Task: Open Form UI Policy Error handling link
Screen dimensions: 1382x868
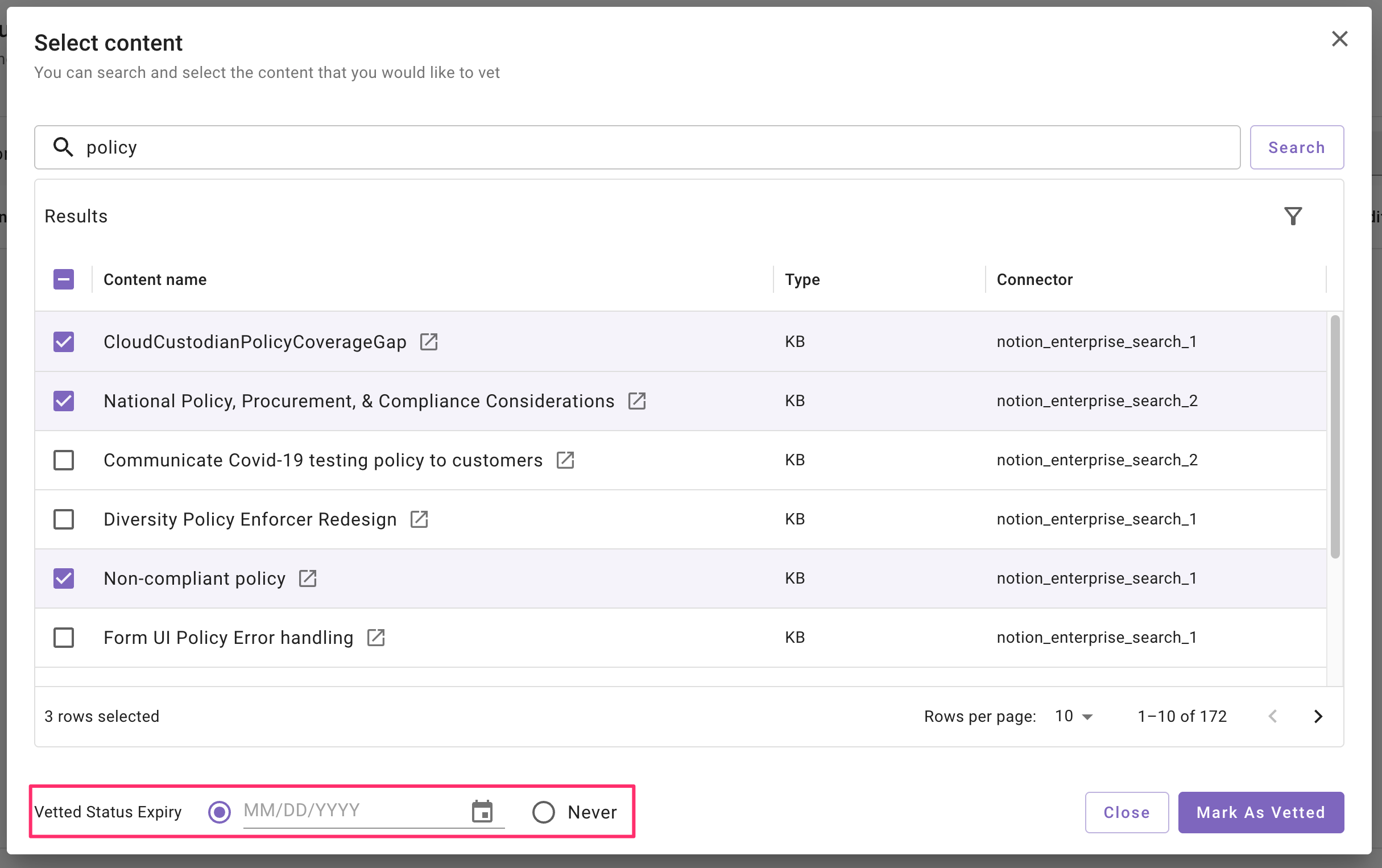Action: tap(375, 637)
